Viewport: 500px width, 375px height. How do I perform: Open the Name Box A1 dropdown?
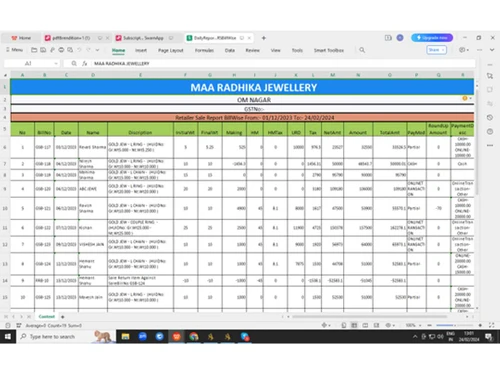click(56, 63)
